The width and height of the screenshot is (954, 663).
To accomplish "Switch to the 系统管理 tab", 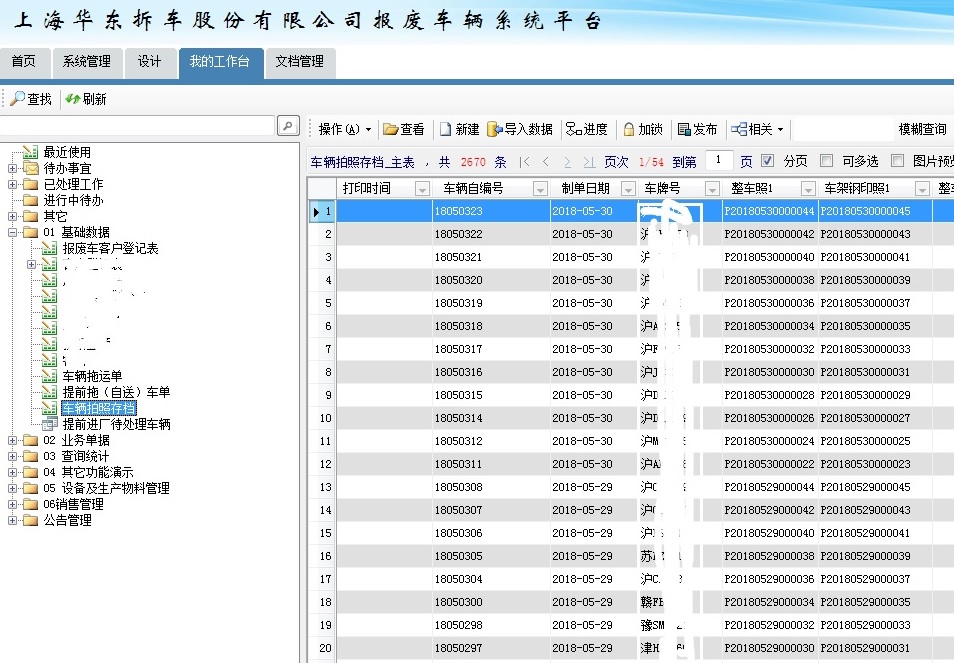I will click(x=86, y=61).
